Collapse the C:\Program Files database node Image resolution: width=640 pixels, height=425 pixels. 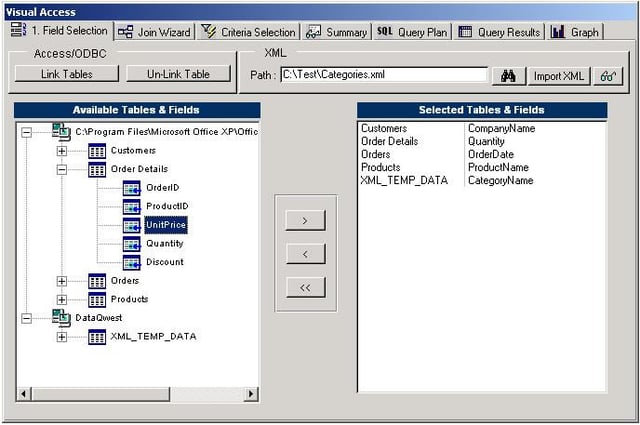click(27, 132)
